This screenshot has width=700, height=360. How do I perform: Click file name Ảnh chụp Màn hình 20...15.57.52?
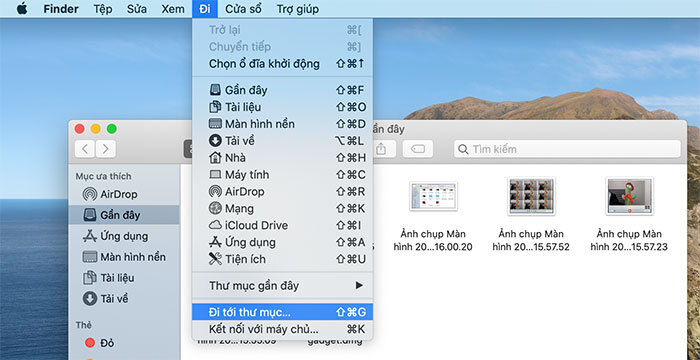pos(531,240)
